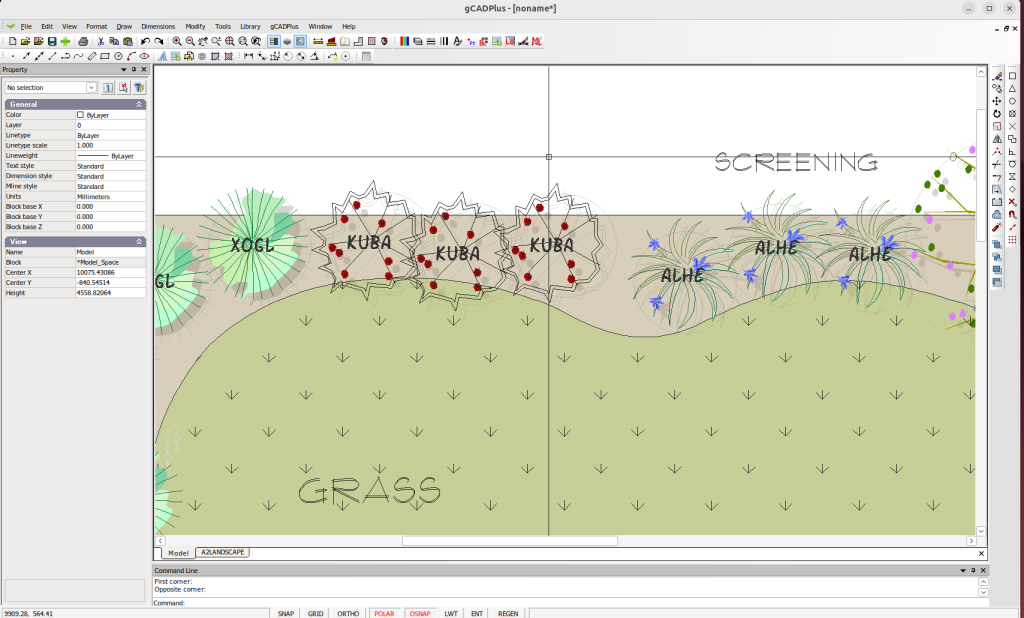Toggle GRID display in status bar
Image resolution: width=1024 pixels, height=618 pixels.
click(x=315, y=613)
